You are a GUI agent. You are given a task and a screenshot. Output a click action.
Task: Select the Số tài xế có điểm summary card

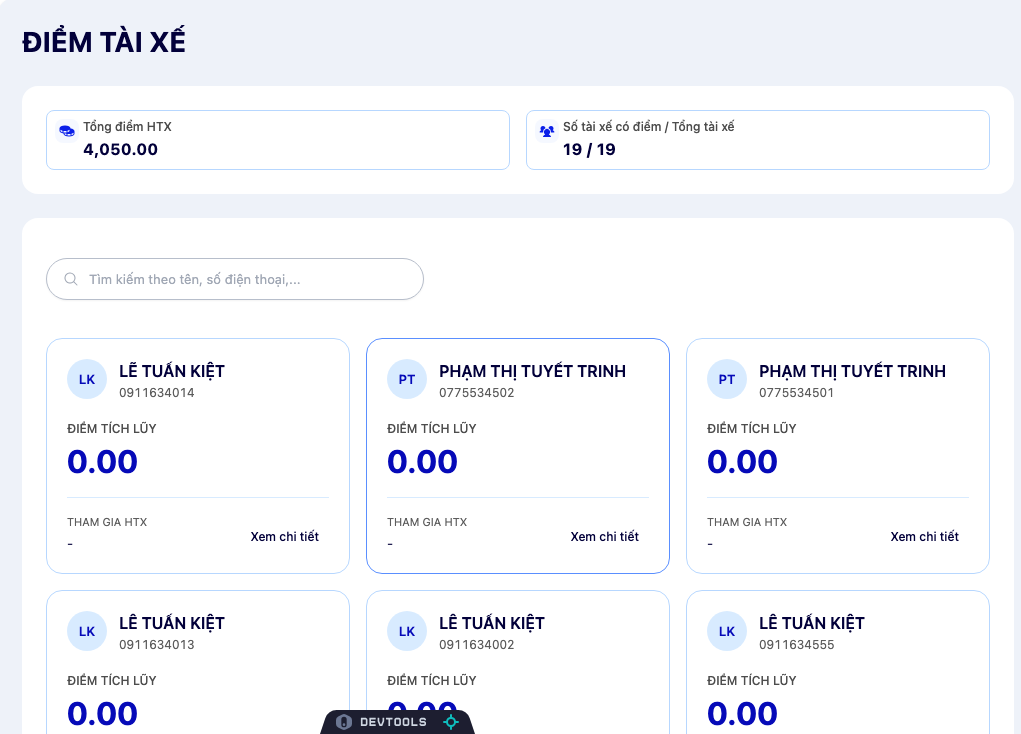pyautogui.click(x=758, y=140)
